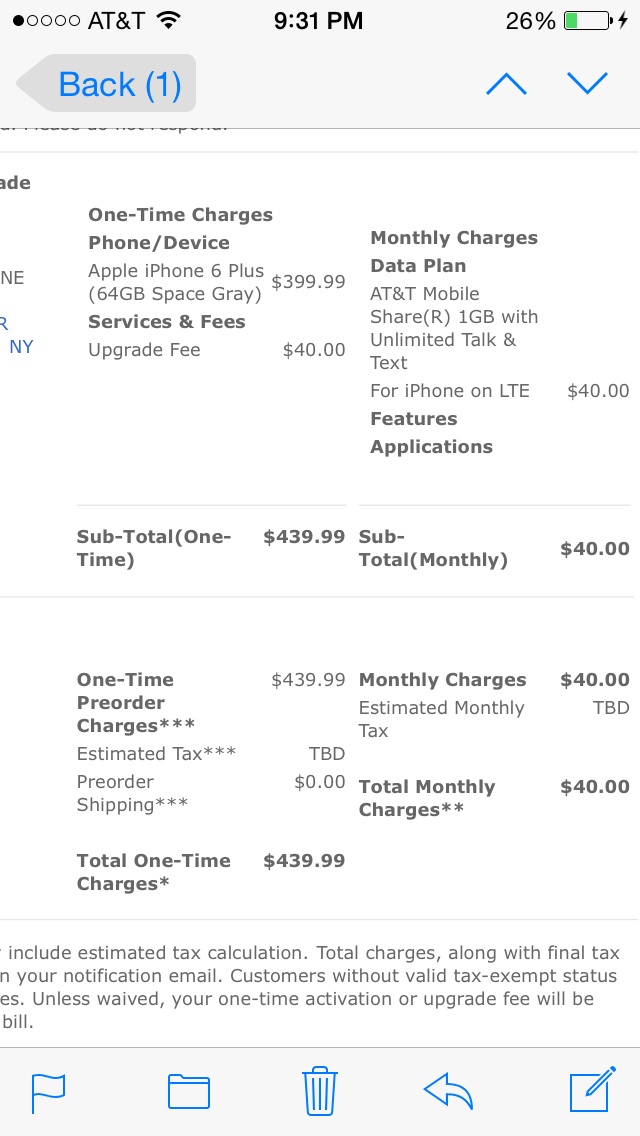Tap the Upgrade Fee line item
The height and width of the screenshot is (1136, 640).
coord(217,351)
